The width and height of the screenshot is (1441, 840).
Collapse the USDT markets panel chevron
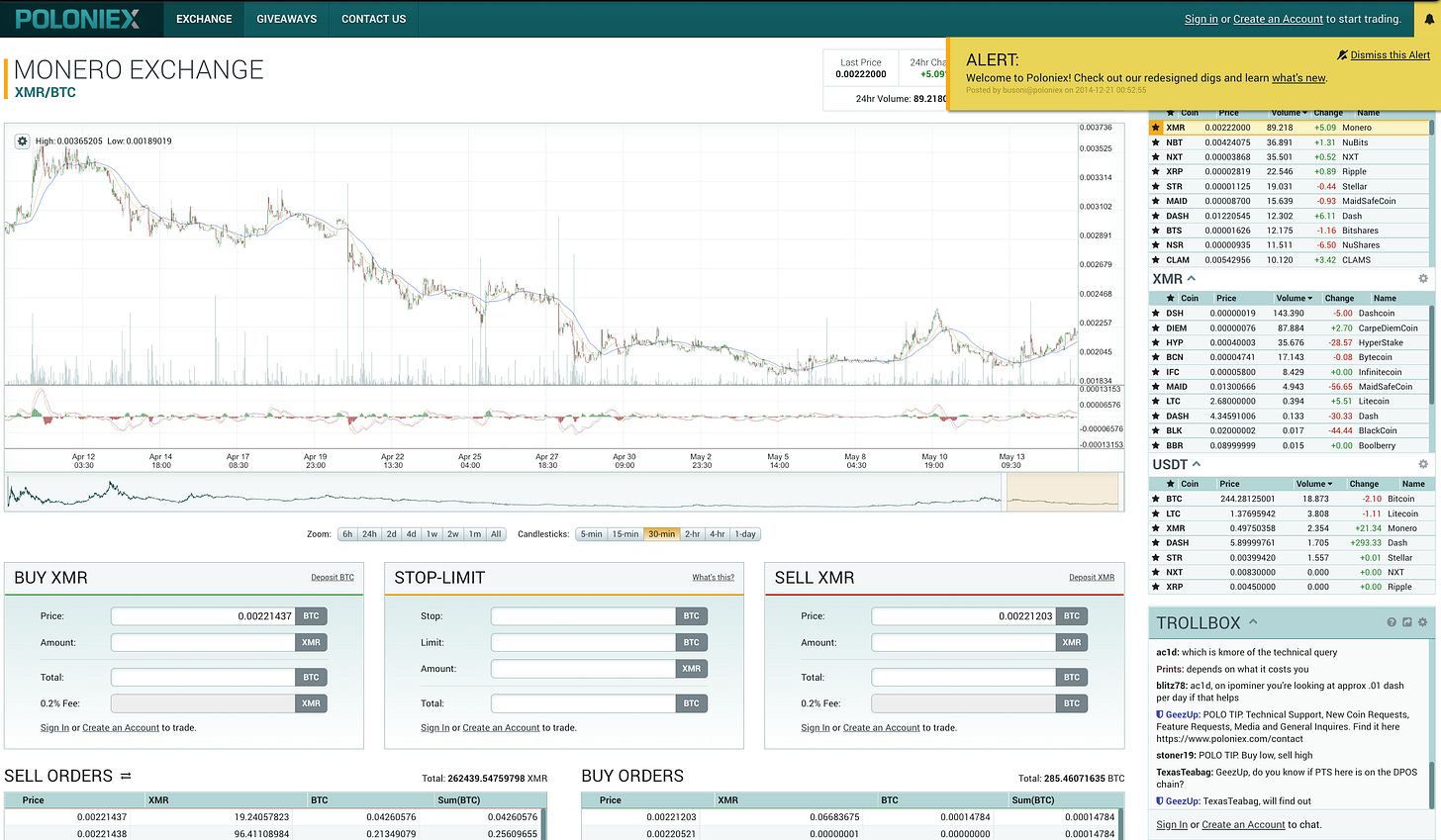pos(1197,463)
